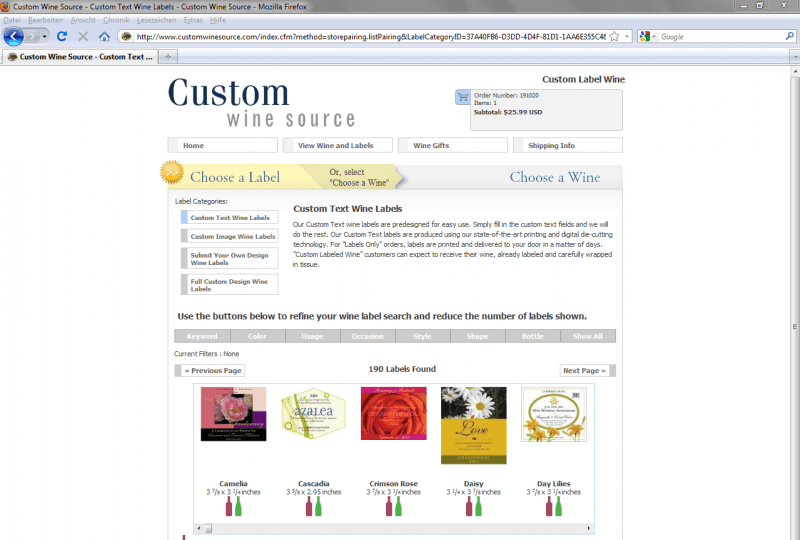Open the Extras menu

[193, 20]
